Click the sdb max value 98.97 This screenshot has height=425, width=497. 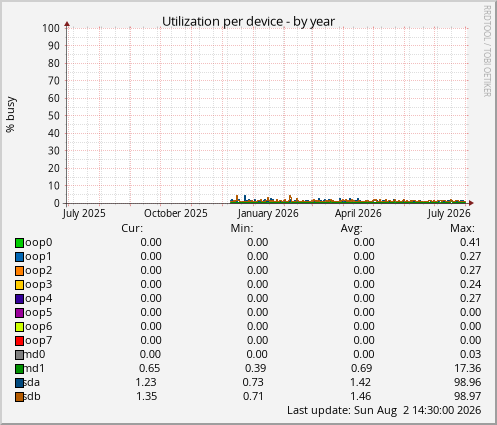(468, 396)
